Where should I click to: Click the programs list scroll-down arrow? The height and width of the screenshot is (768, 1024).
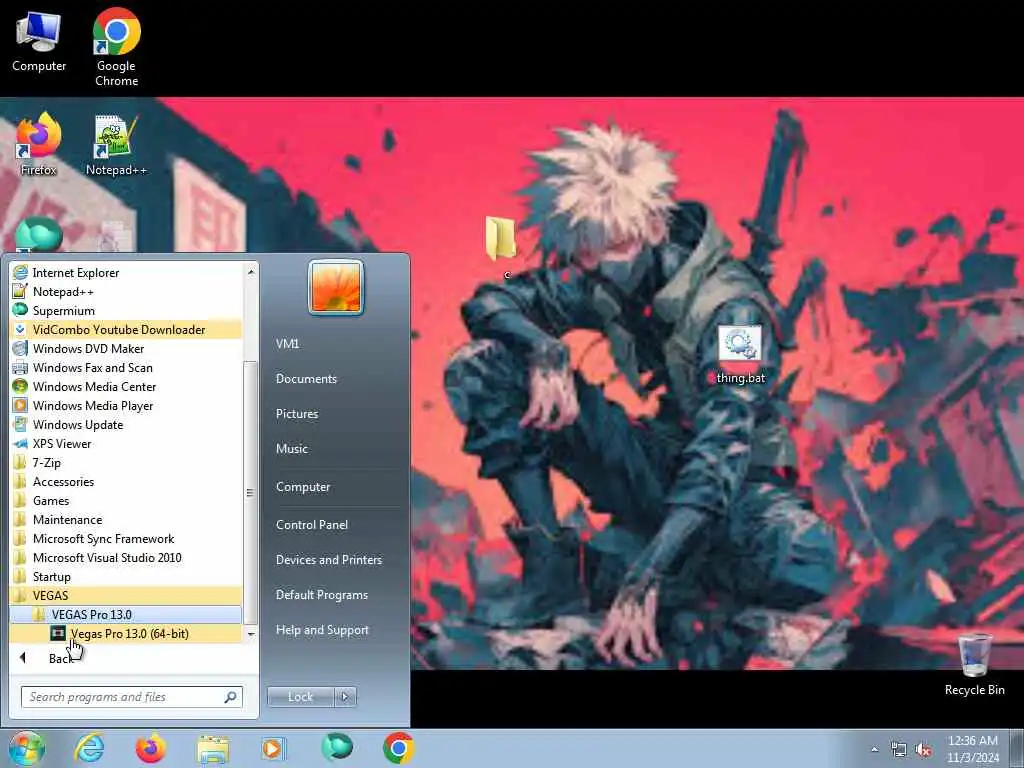(x=251, y=633)
